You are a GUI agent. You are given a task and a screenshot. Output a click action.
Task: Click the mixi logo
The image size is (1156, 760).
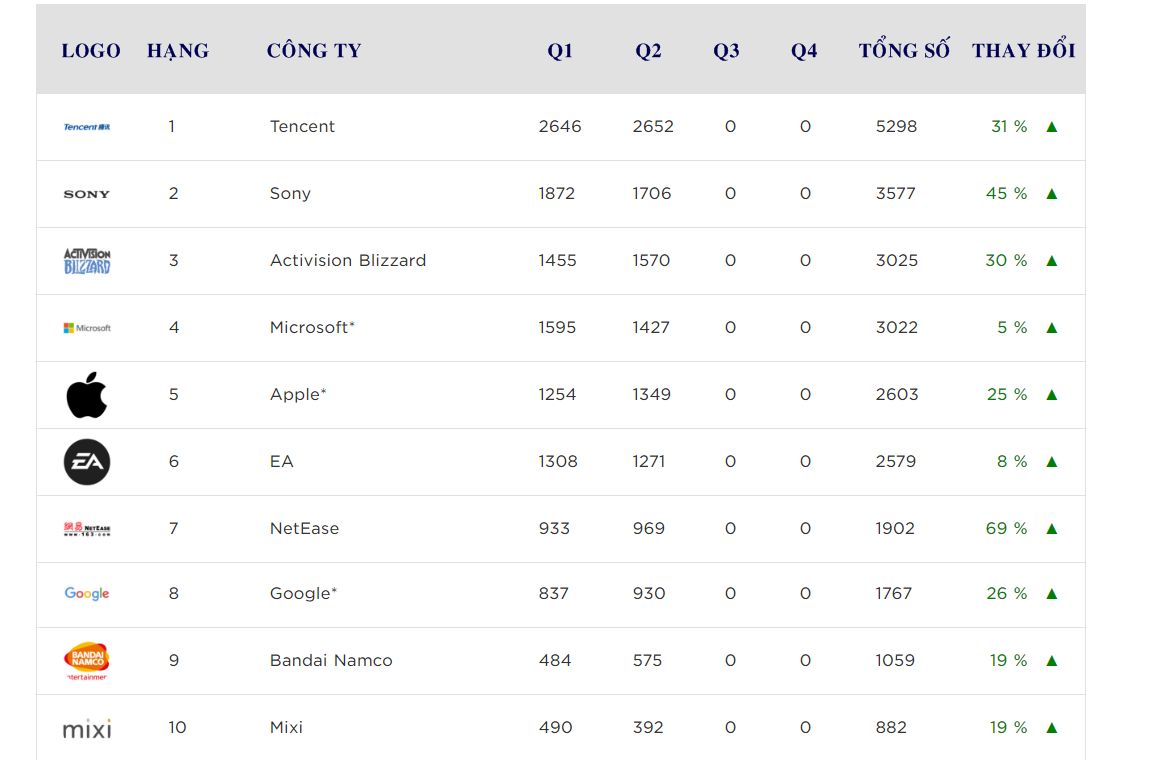(x=87, y=729)
